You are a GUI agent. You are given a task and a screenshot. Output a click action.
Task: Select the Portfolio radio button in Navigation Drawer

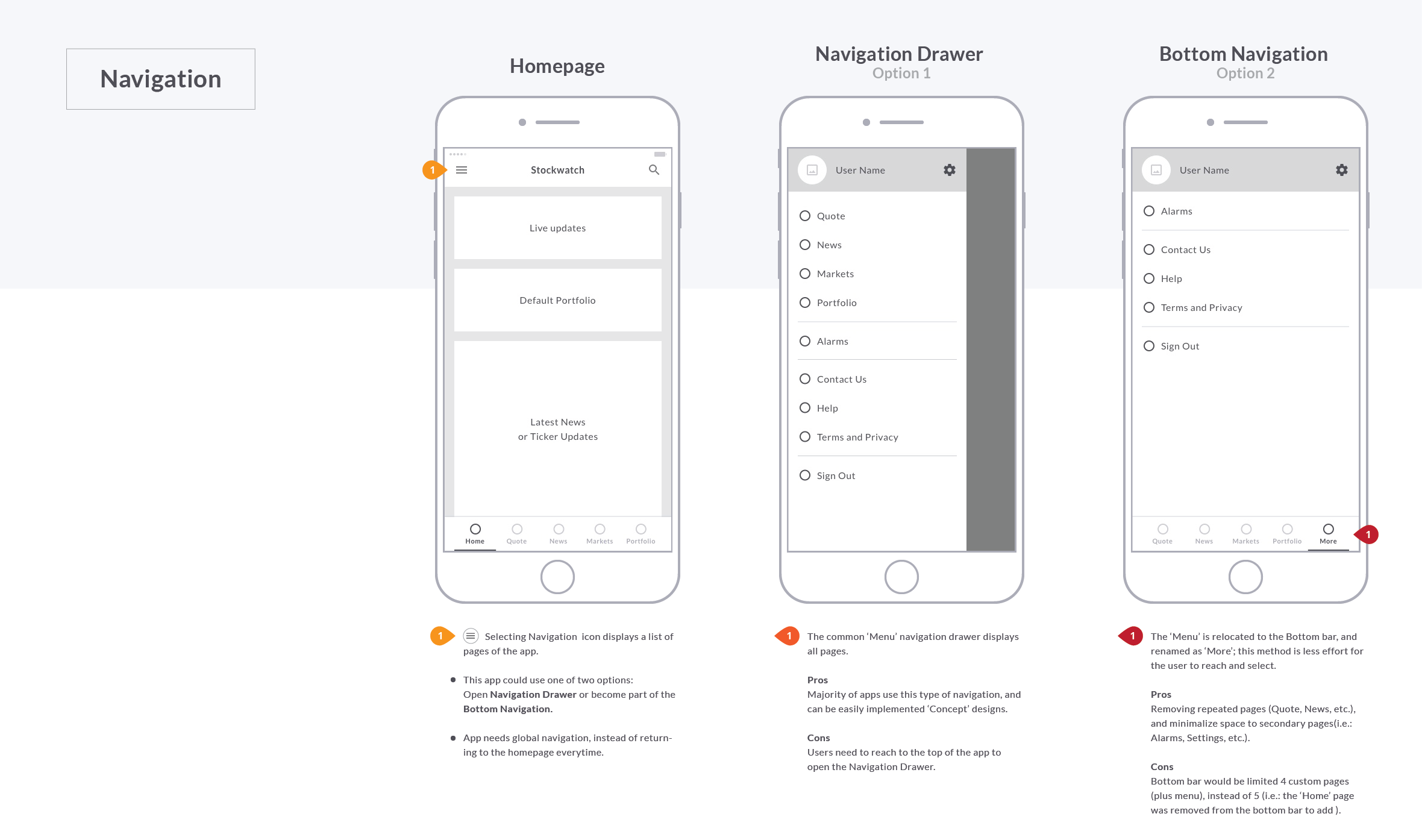tap(806, 302)
